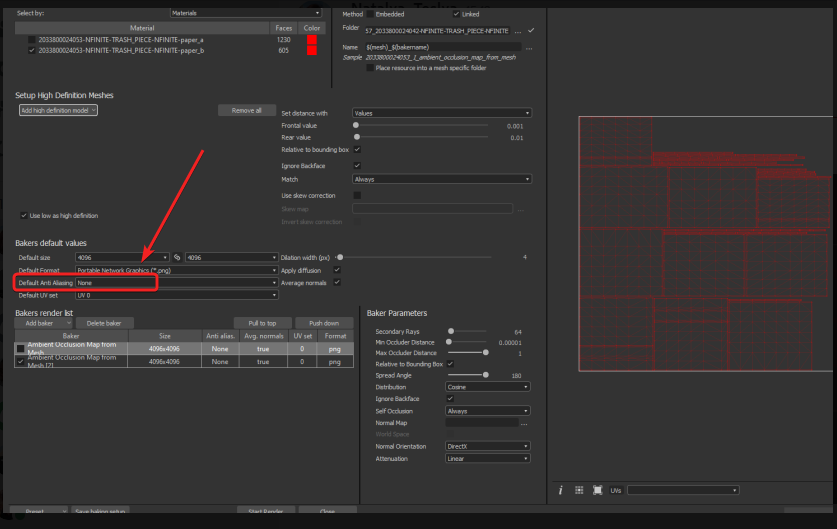Viewport: 837px width, 529px height.
Task: Open the Self Occlusion dropdown
Action: 487,411
